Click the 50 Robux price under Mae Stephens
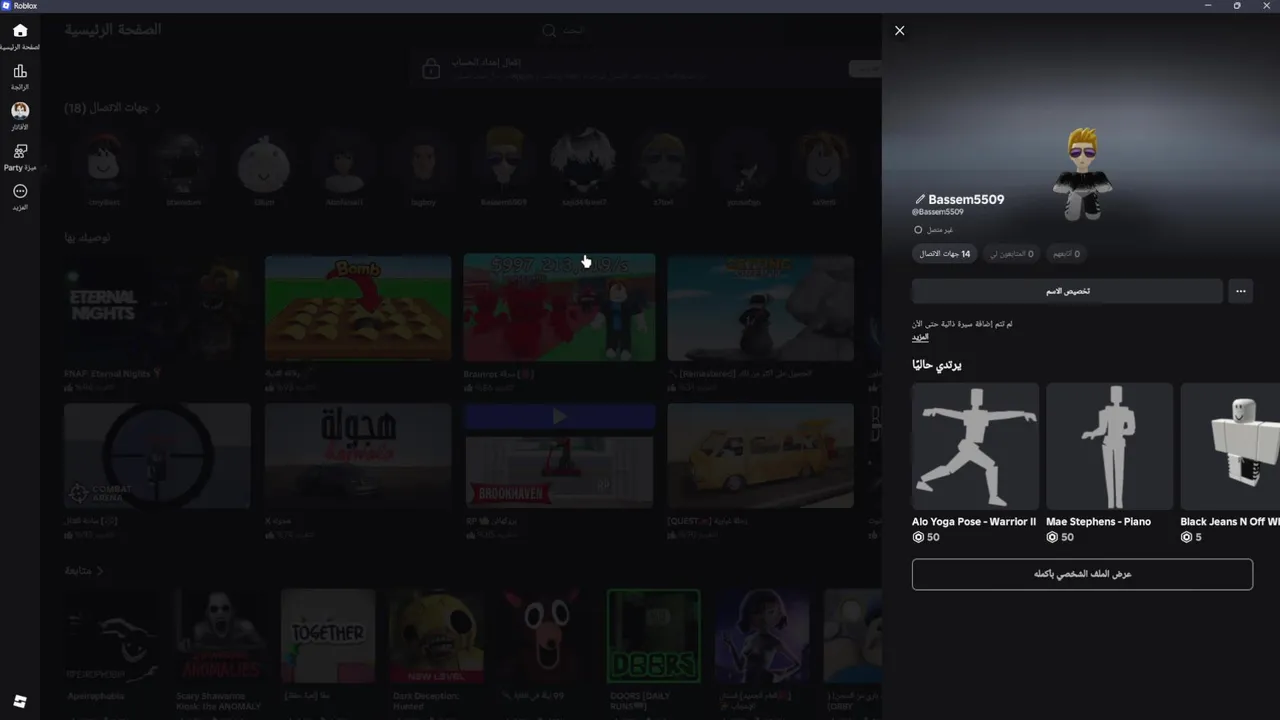This screenshot has height=720, width=1280. pos(1059,537)
